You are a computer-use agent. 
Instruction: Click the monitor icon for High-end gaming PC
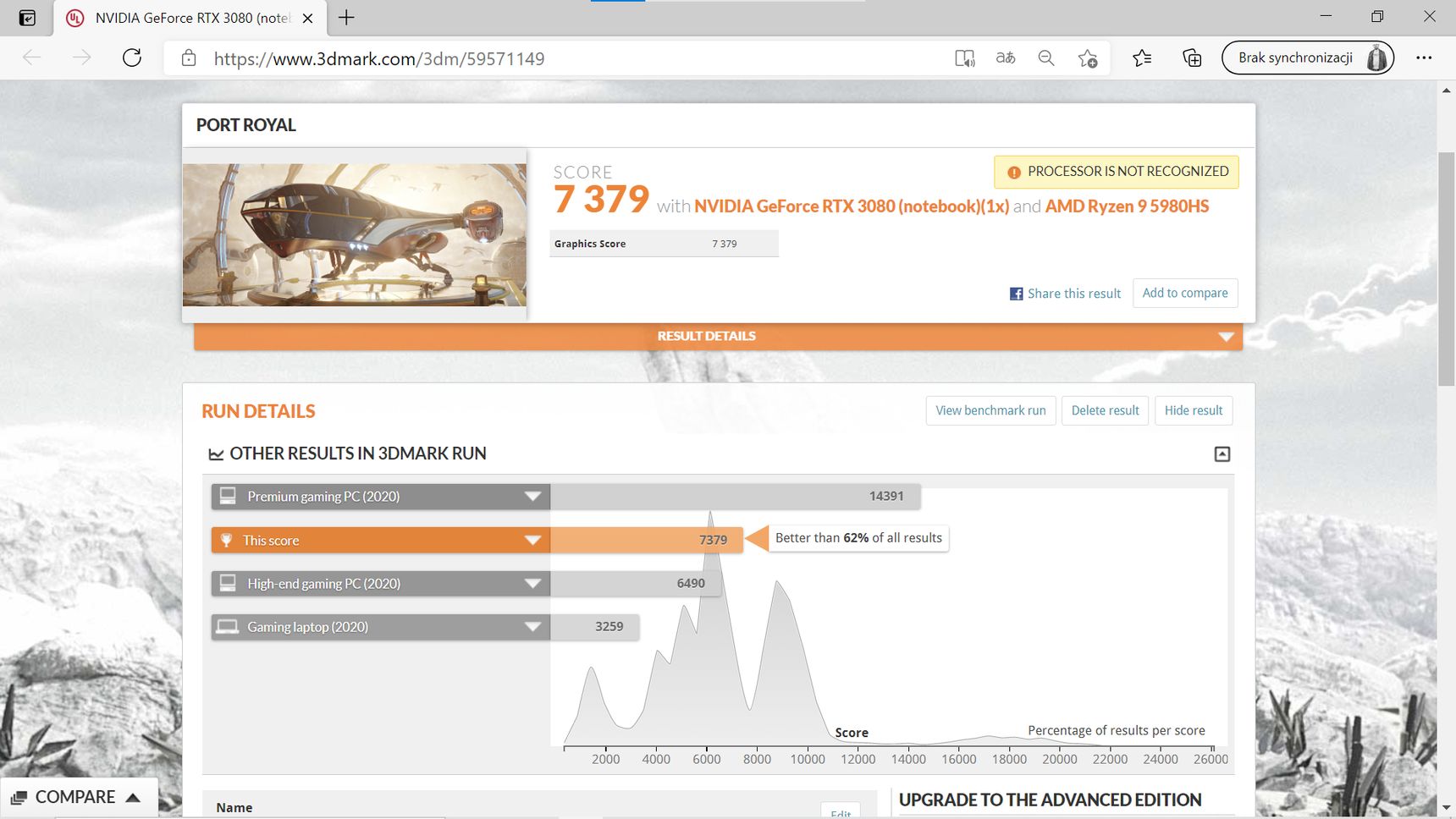[x=228, y=583]
